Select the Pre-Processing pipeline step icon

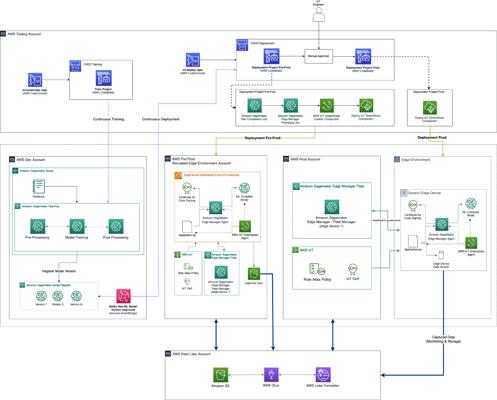[x=38, y=226]
